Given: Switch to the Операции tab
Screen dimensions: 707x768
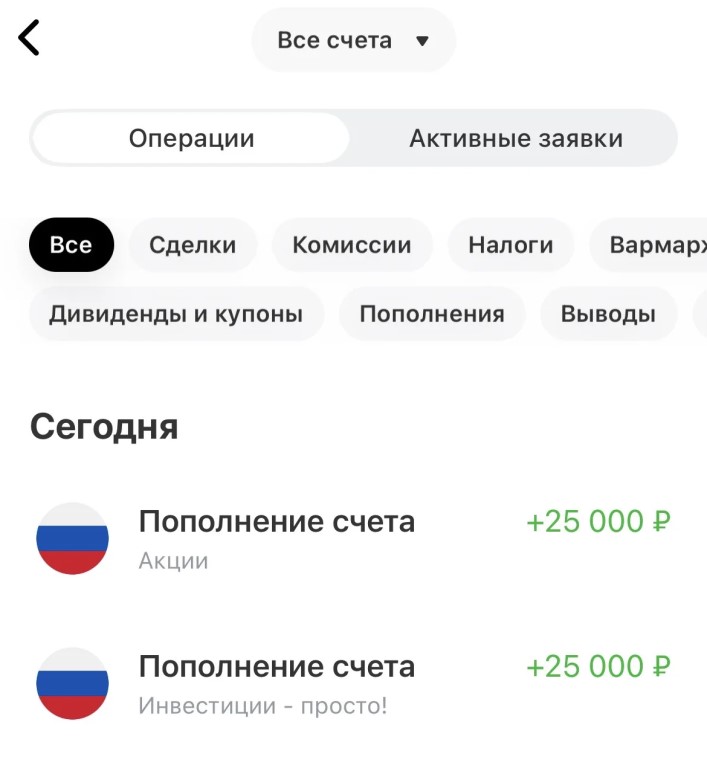Looking at the screenshot, I should [x=191, y=138].
